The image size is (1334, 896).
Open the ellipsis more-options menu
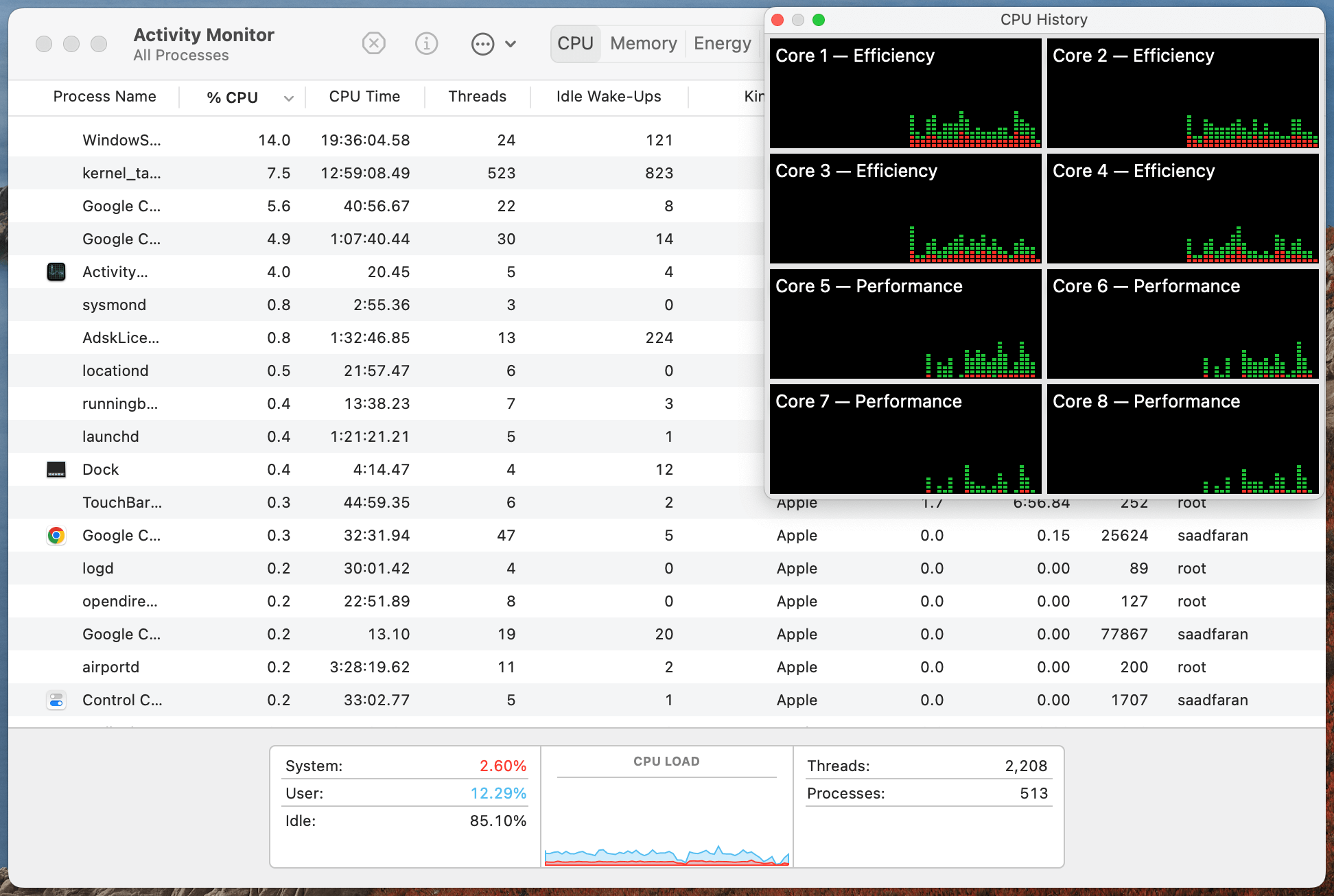[493, 44]
